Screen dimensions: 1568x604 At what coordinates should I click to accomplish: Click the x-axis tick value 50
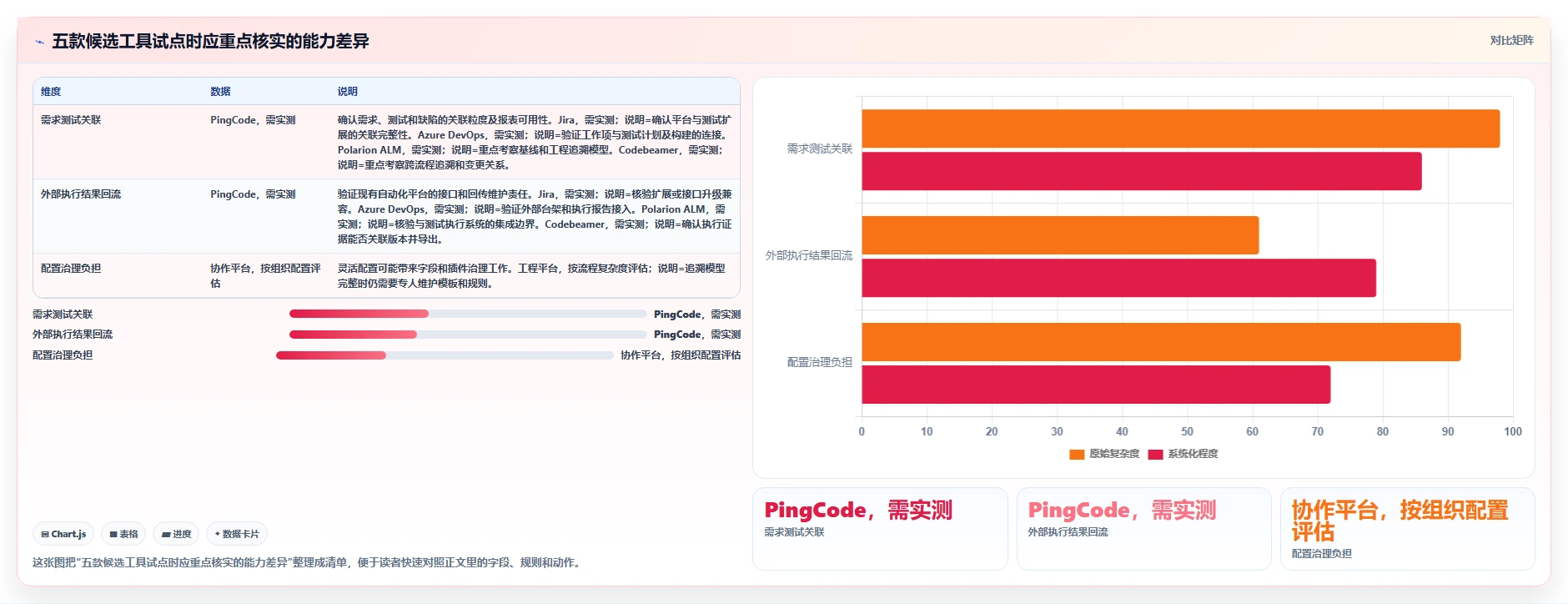pos(1187,431)
